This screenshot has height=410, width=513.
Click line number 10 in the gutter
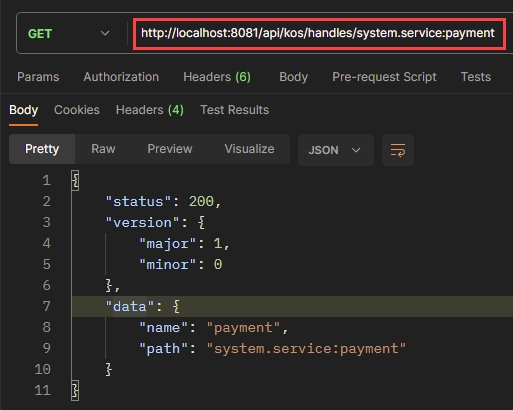[42, 369]
